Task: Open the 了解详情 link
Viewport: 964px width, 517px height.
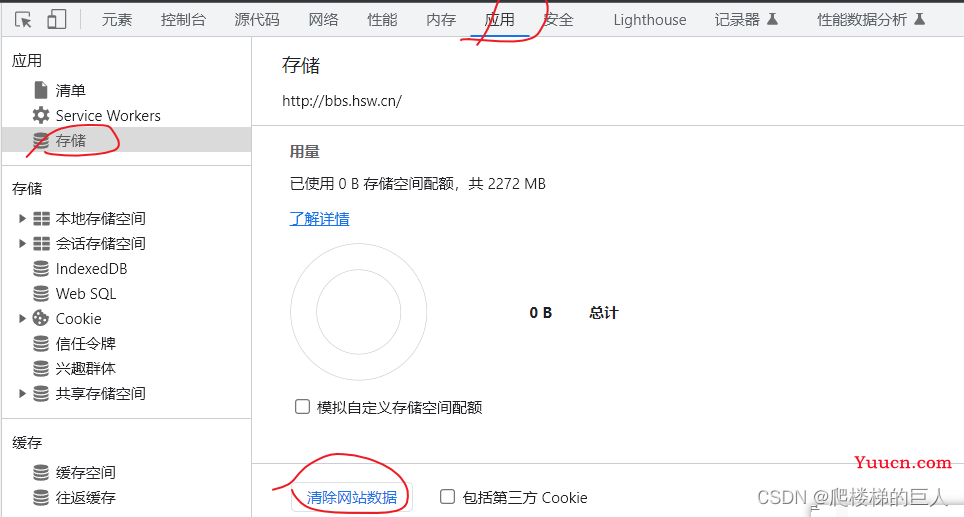Action: pyautogui.click(x=319, y=219)
